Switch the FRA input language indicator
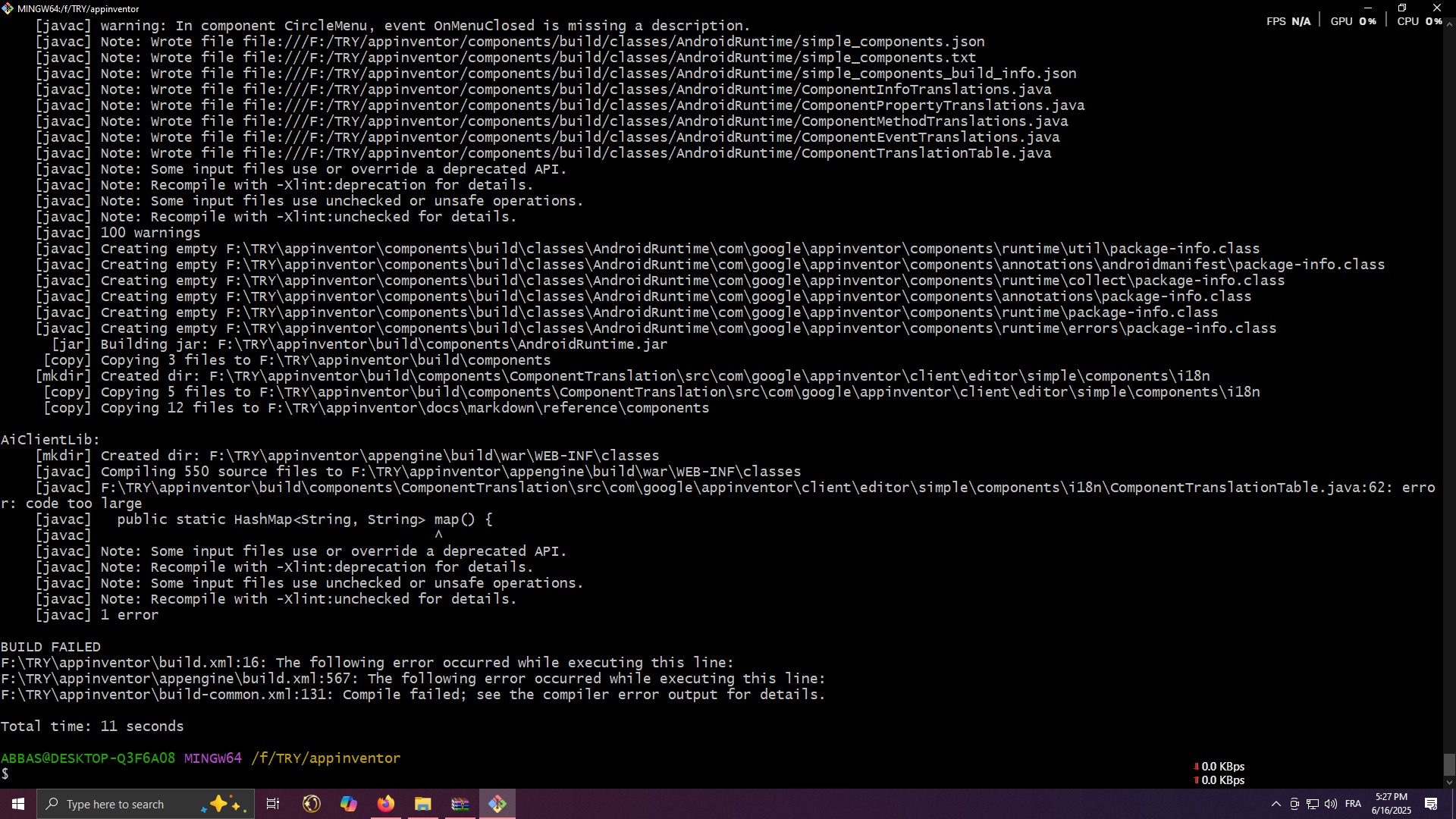The image size is (1456, 819). coord(1353,804)
